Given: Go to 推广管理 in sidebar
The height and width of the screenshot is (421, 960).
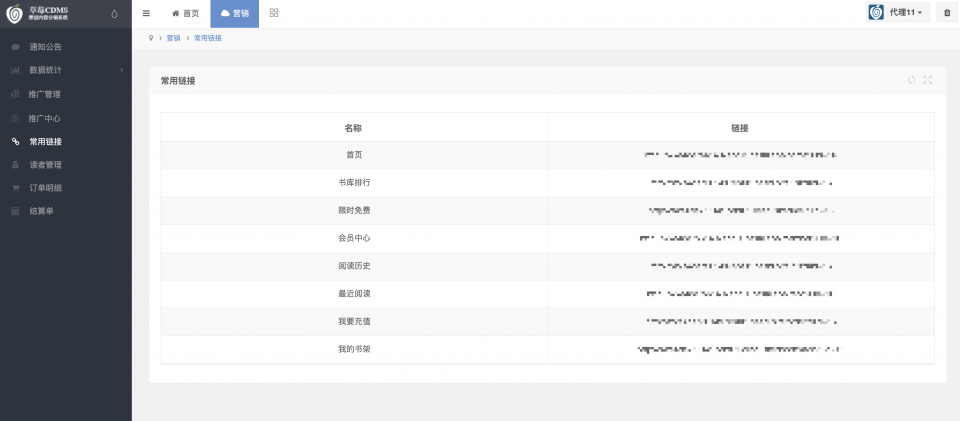Looking at the screenshot, I should 66,94.
